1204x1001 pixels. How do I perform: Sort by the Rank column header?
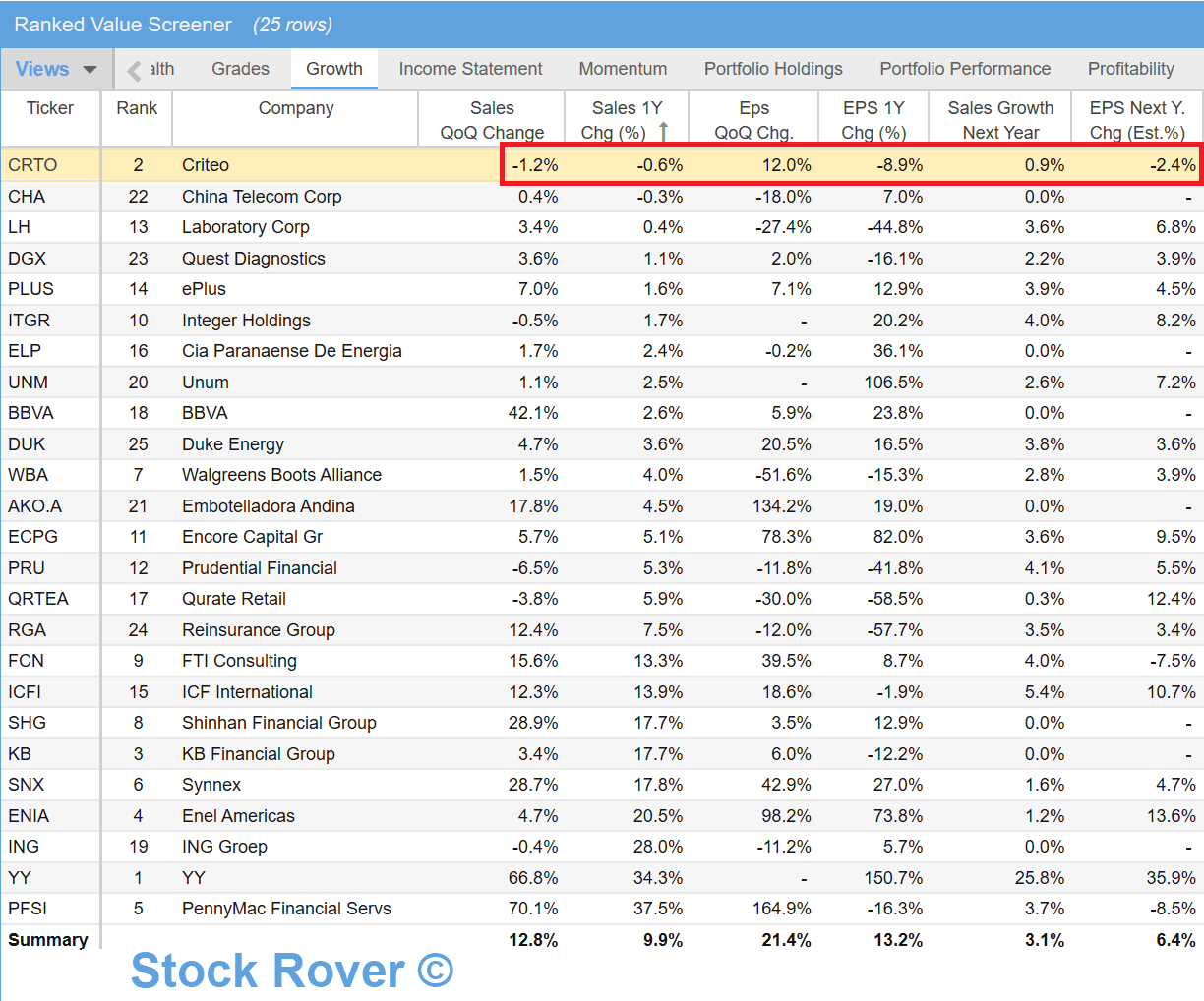[x=137, y=108]
